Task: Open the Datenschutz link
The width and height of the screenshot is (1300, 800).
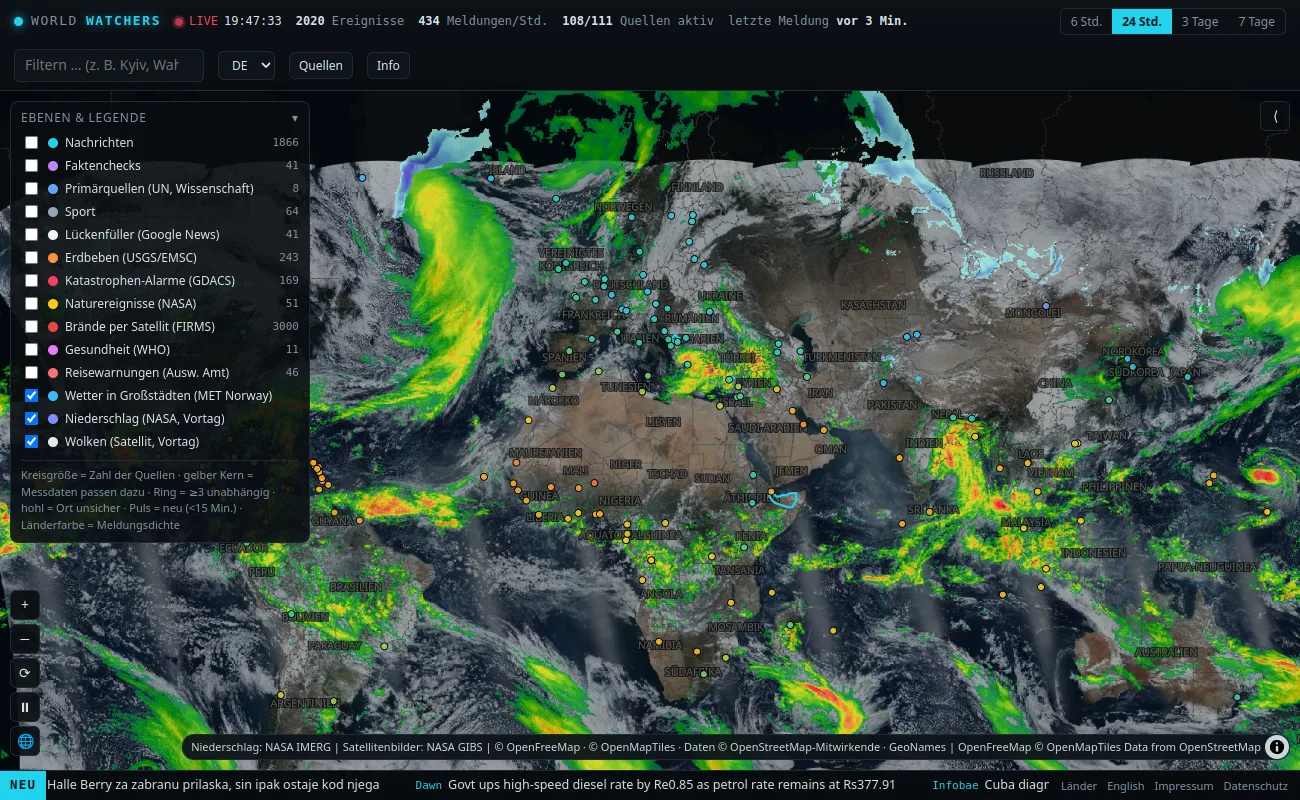Action: tap(1255, 786)
